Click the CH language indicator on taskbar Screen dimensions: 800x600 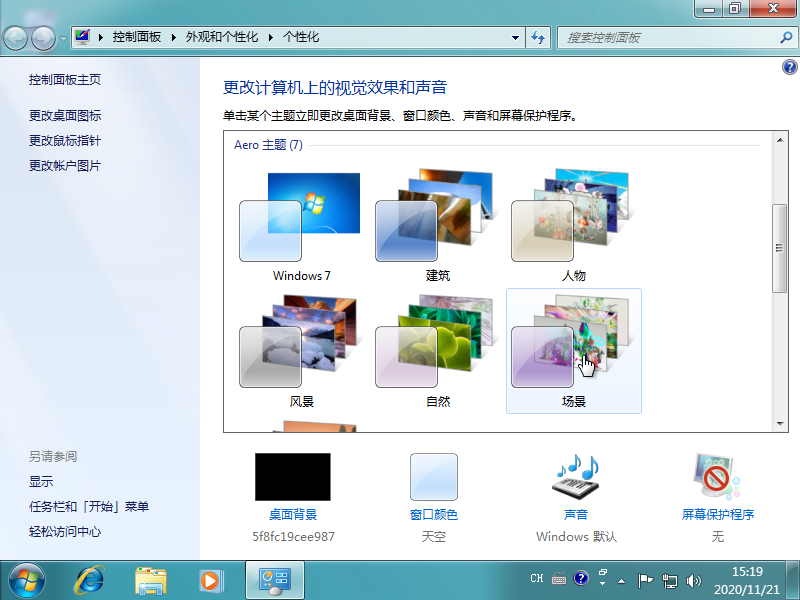[x=536, y=578]
